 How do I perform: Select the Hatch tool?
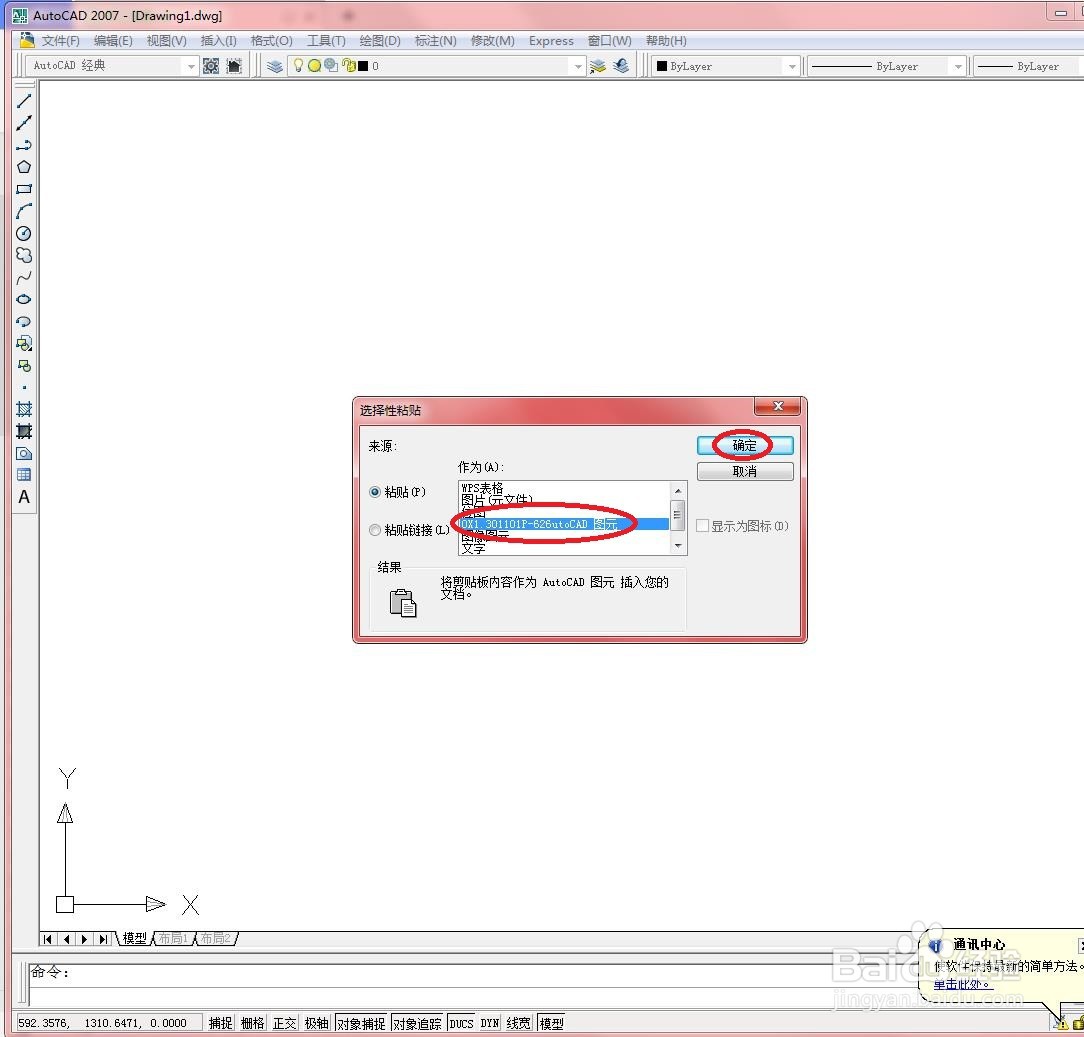click(x=24, y=409)
